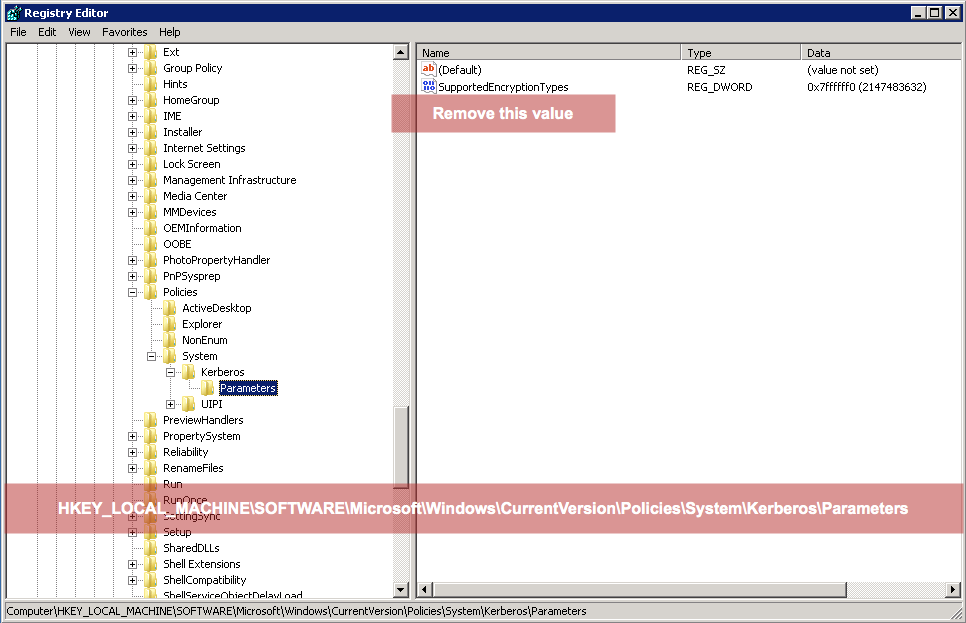
Task: Click the Ext folder icon
Action: pyautogui.click(x=151, y=52)
